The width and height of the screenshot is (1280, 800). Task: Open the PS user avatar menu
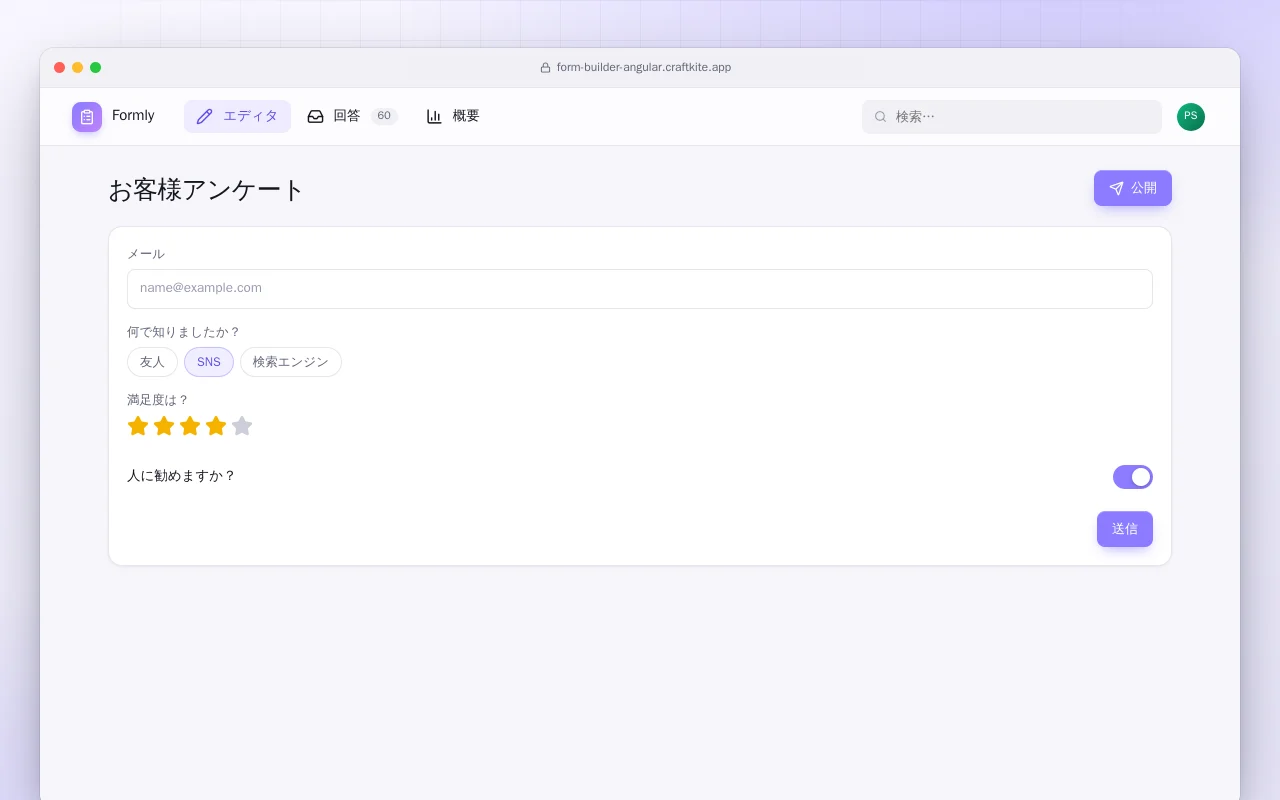[x=1191, y=117]
